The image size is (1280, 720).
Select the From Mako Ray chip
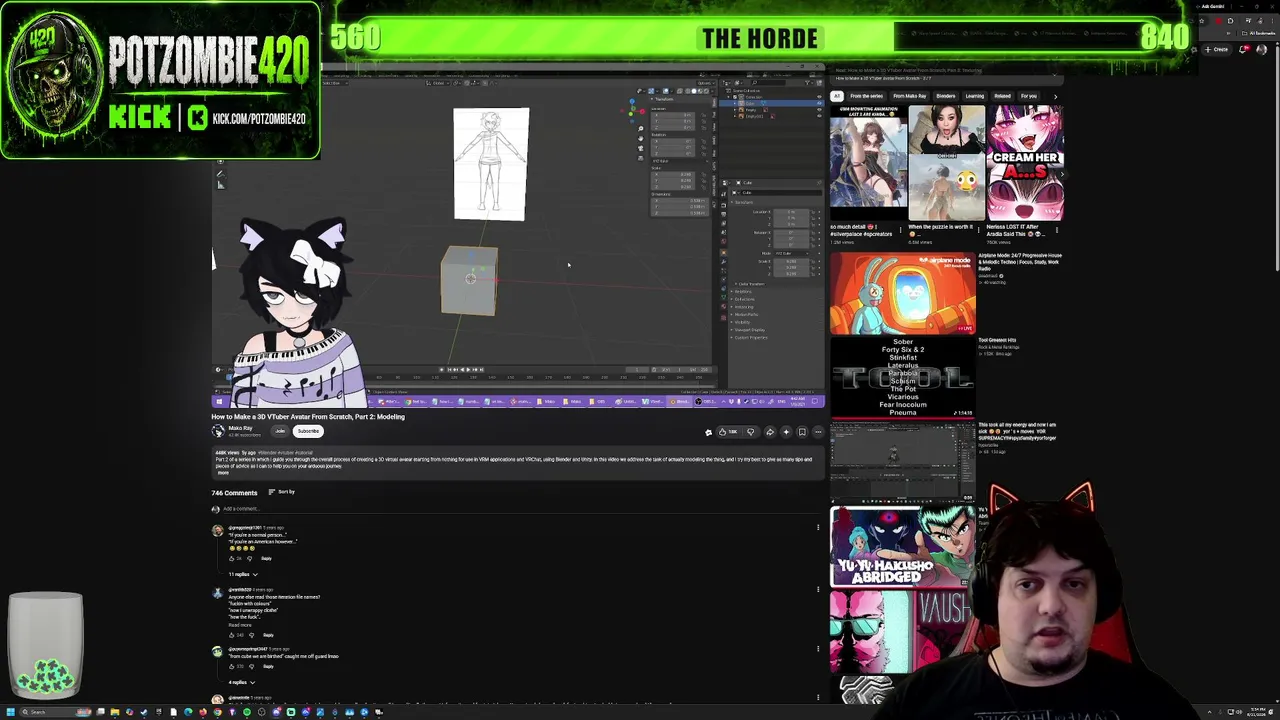[909, 96]
